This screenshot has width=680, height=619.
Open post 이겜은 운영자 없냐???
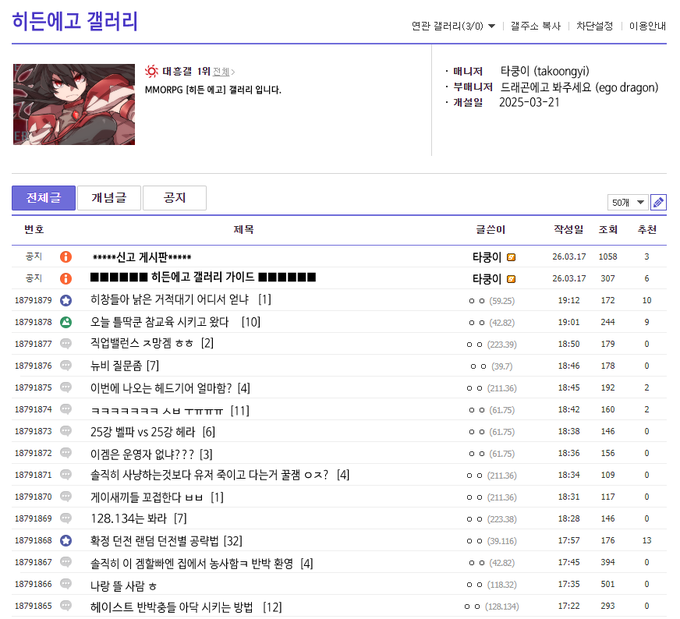[x=142, y=454]
